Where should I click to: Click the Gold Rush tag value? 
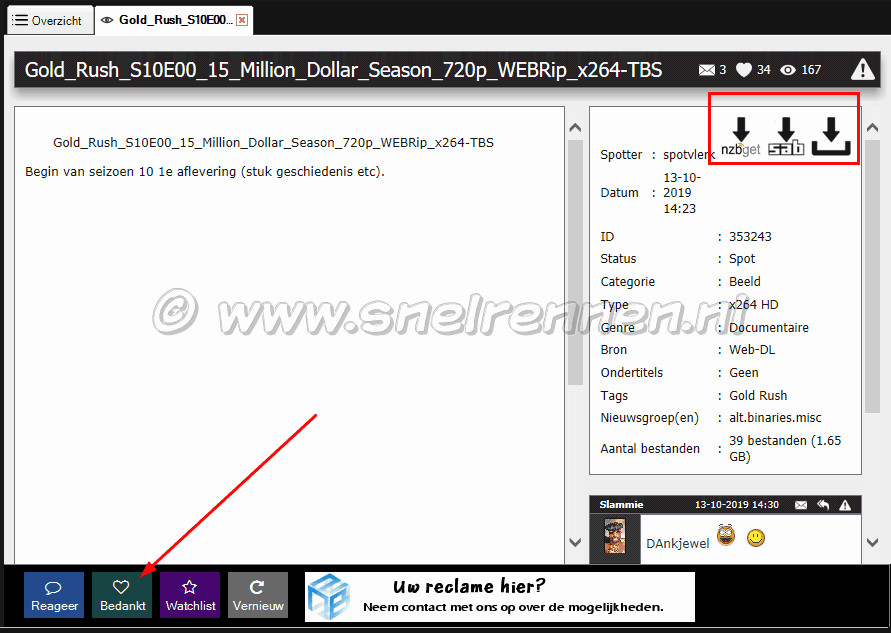[758, 395]
